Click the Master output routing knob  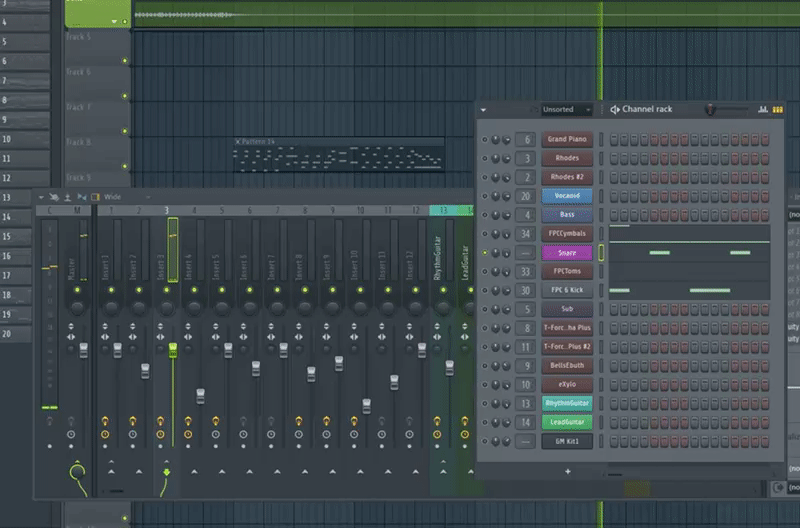(x=77, y=472)
